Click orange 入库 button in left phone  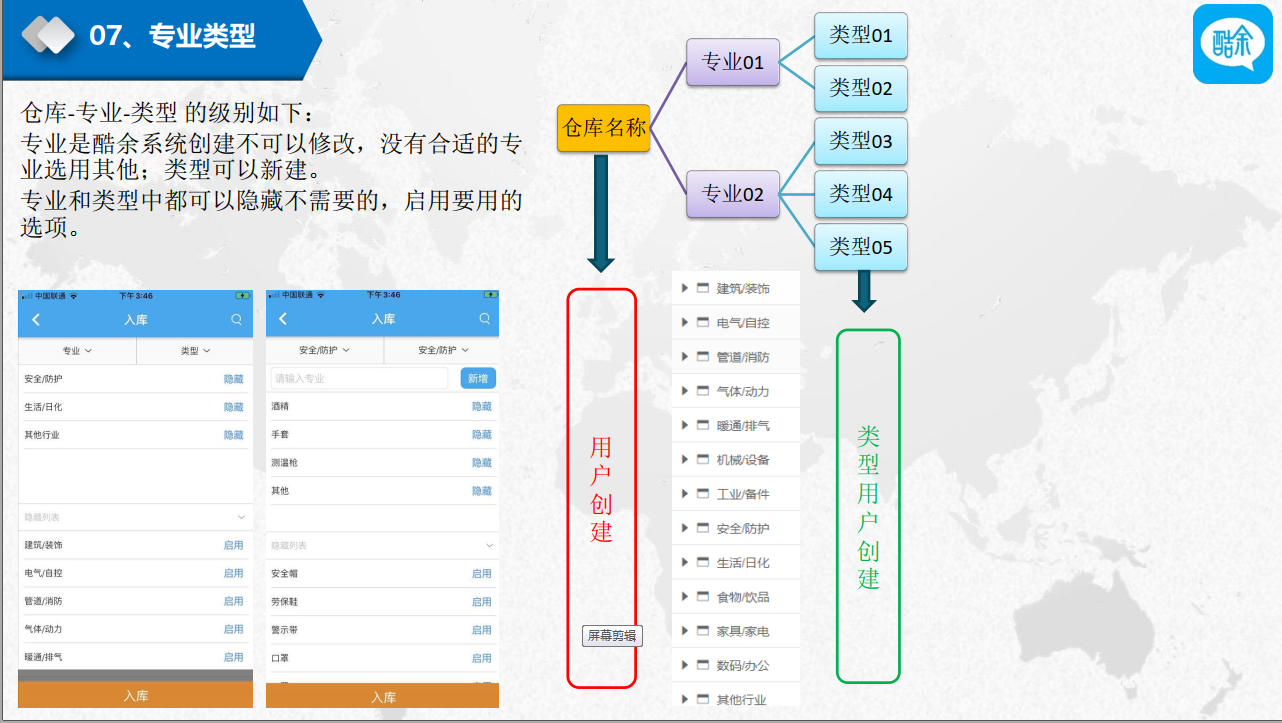pos(136,695)
